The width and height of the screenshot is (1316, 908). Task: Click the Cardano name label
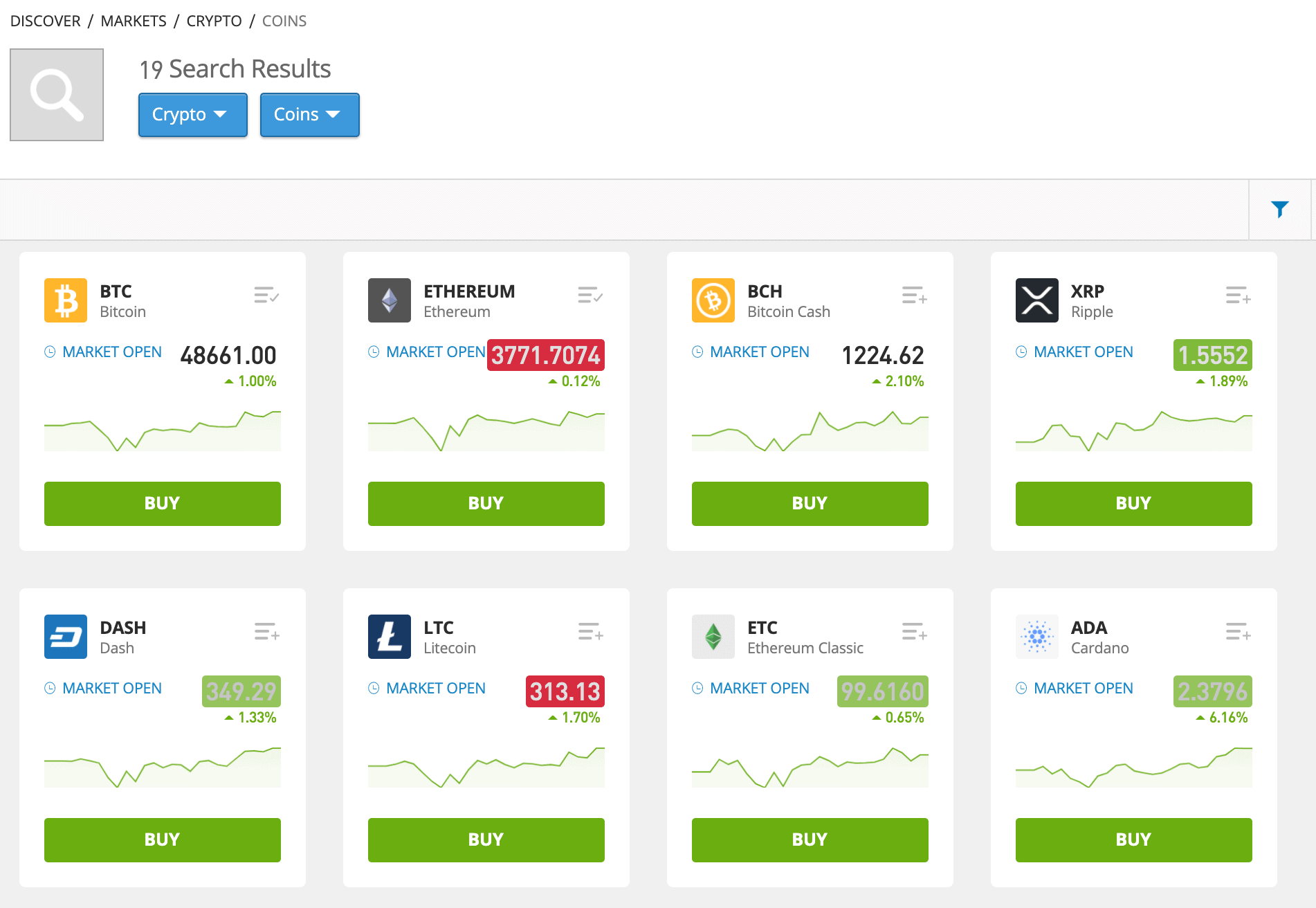(x=1100, y=648)
